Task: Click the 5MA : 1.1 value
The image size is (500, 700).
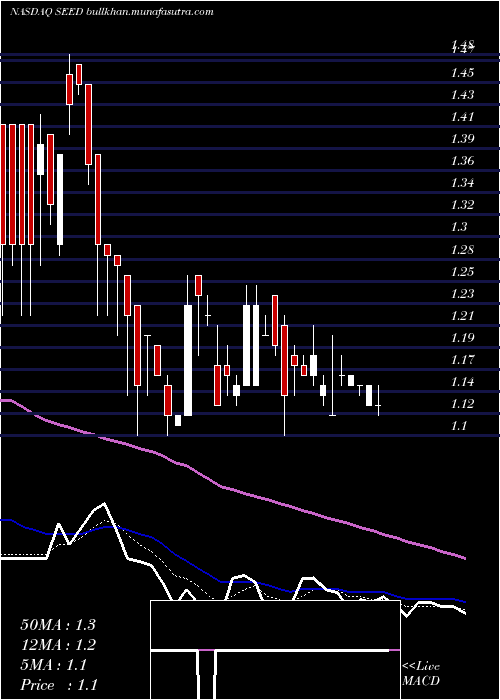Action: click(x=54, y=665)
